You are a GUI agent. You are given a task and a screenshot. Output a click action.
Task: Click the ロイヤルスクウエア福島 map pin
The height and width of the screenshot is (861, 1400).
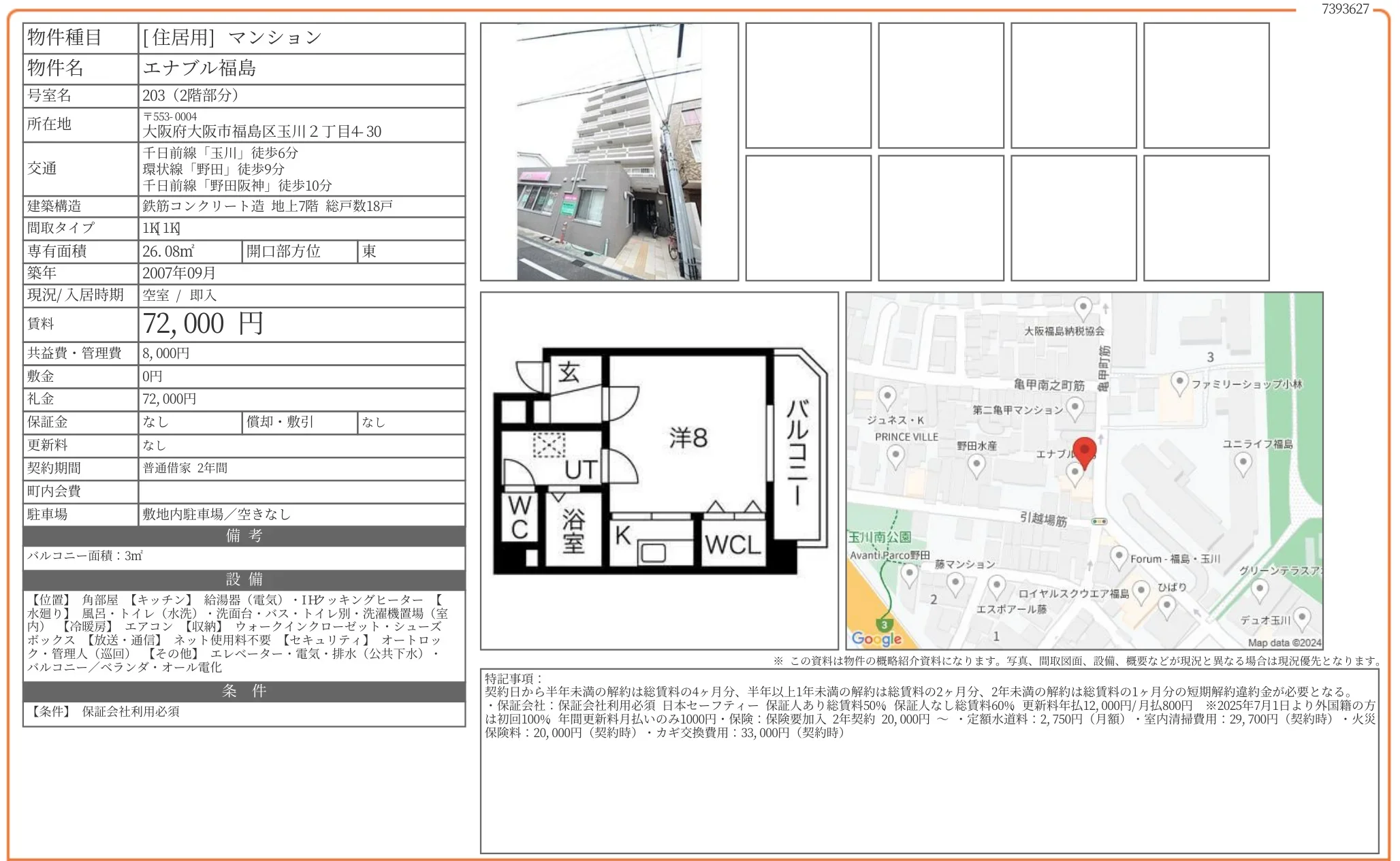click(x=1141, y=591)
